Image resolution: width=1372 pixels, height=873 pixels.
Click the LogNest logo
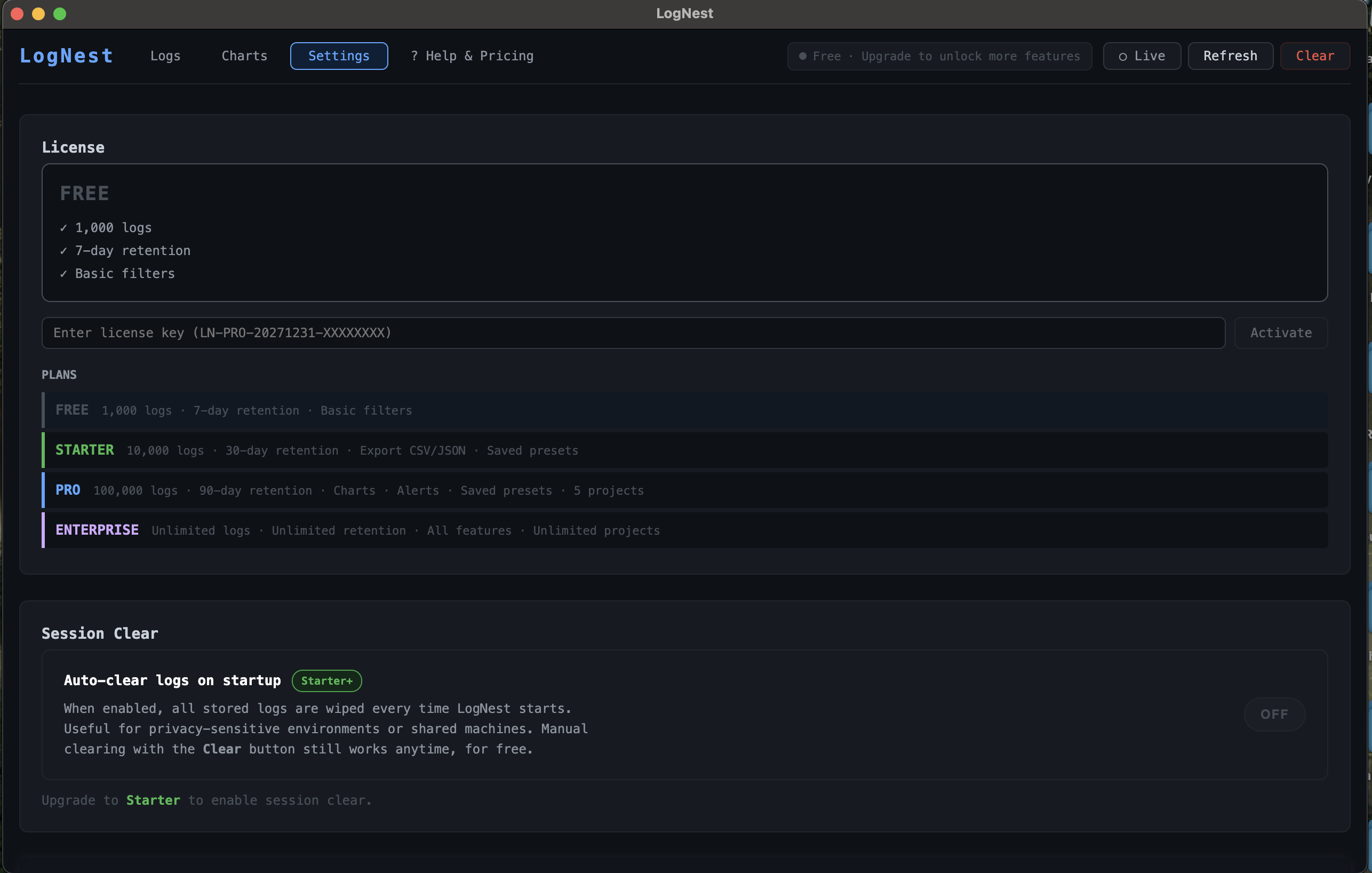66,56
